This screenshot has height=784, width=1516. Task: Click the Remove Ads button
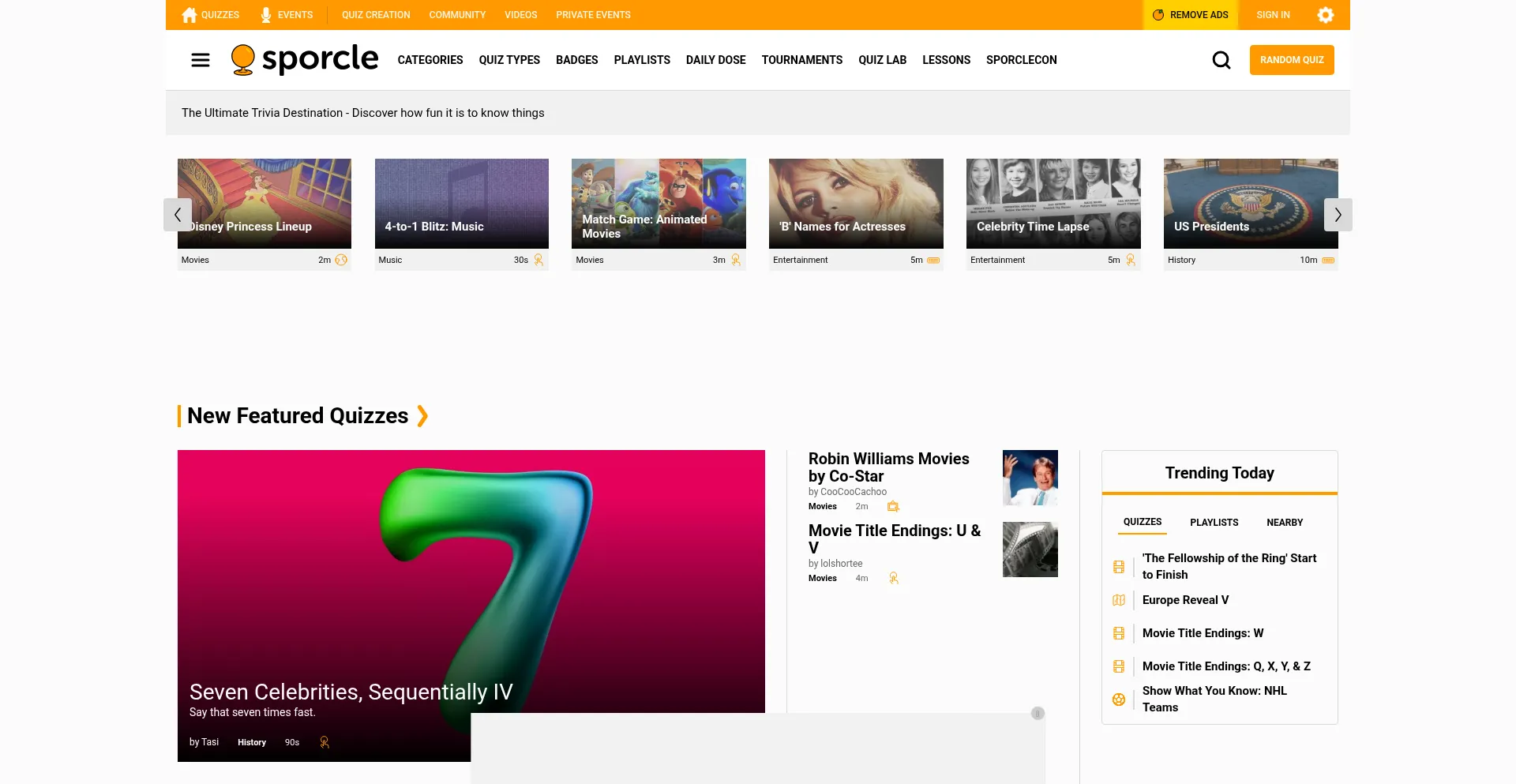pos(1191,15)
